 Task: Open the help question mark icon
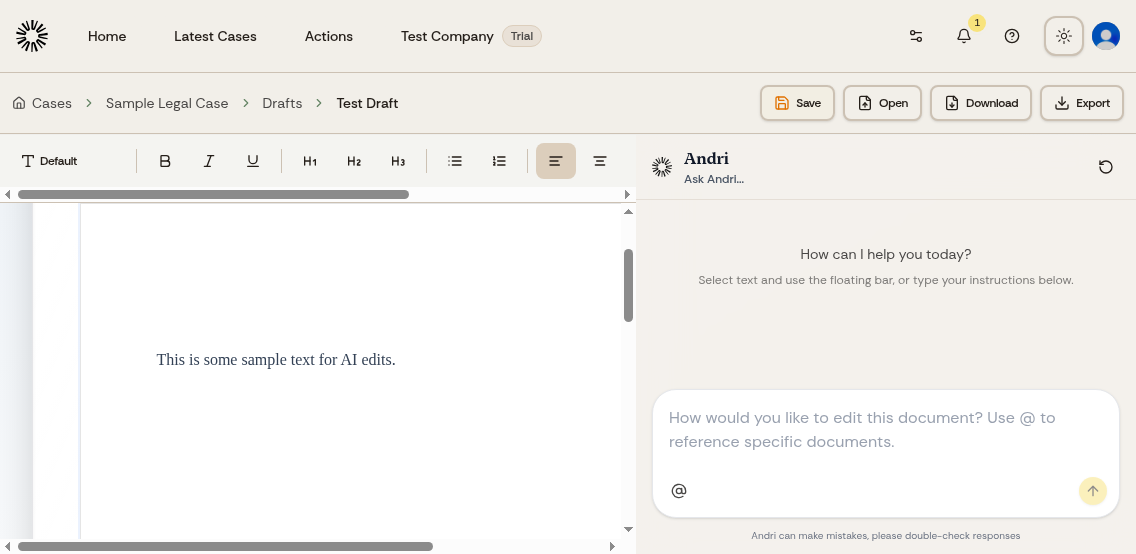coord(1012,36)
